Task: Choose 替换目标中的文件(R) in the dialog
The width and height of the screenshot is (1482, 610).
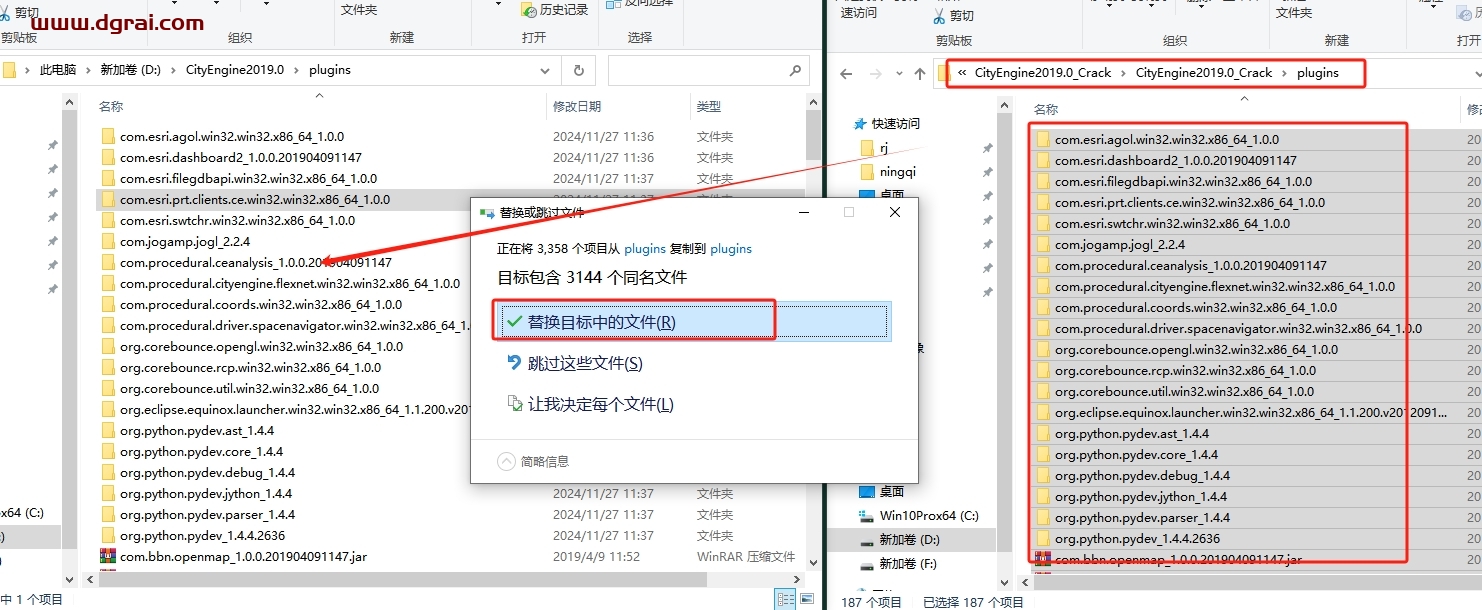Action: [692, 322]
